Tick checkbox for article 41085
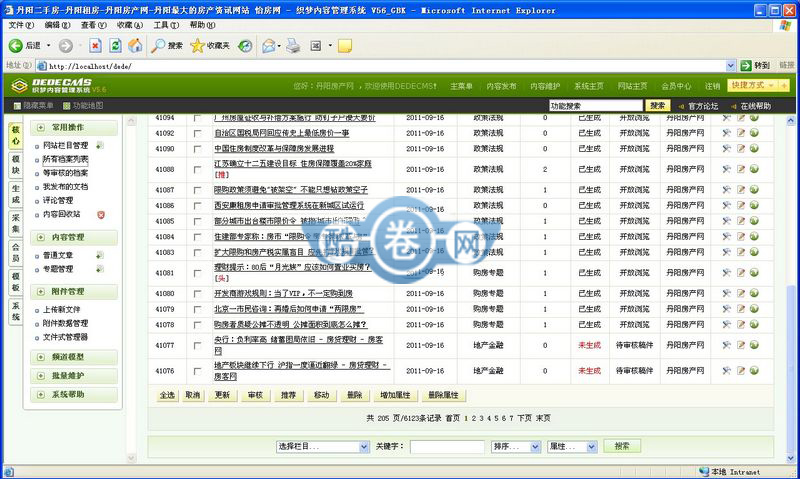 click(197, 221)
